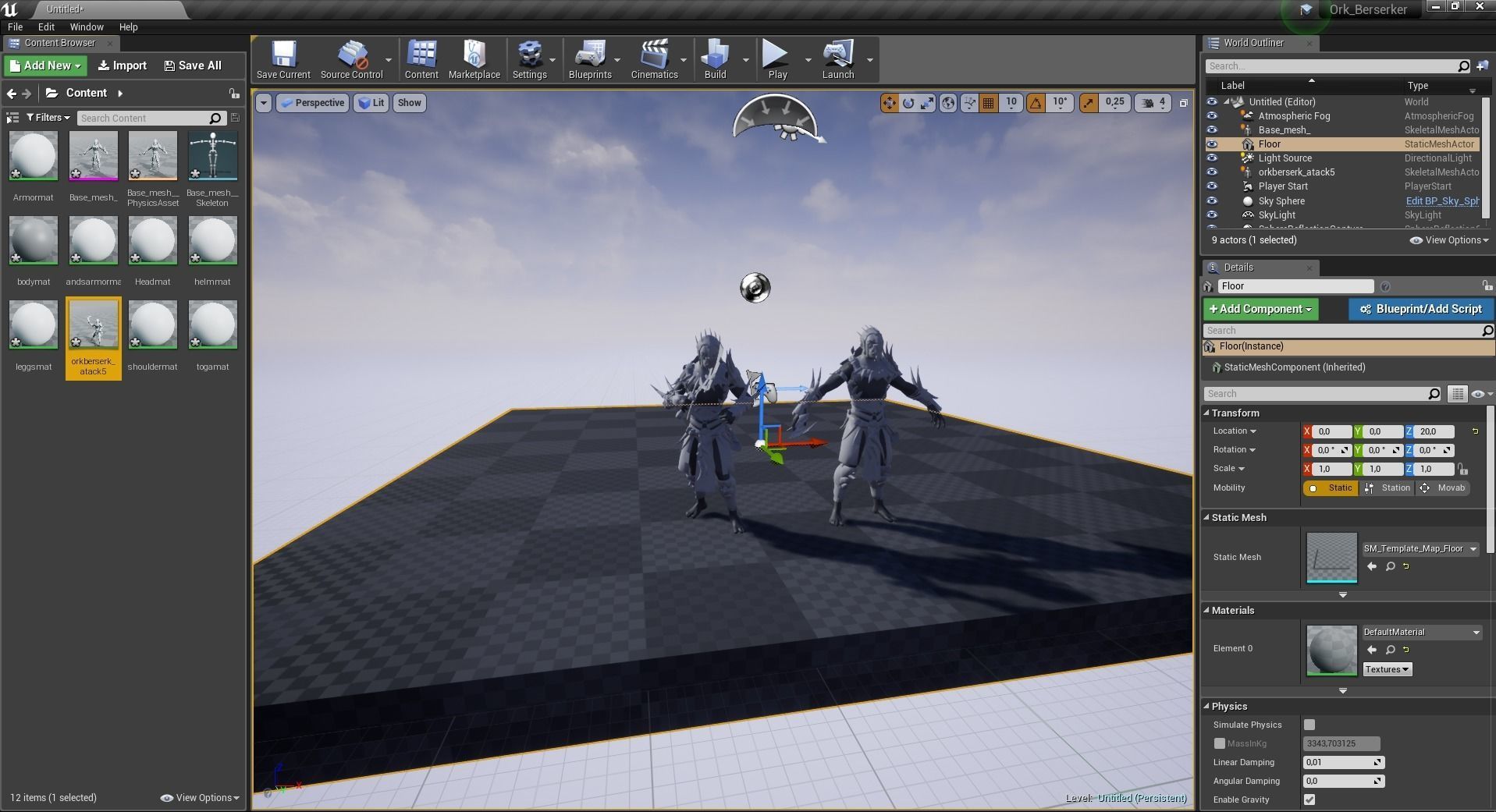Open the Help menu
The width and height of the screenshot is (1496, 812).
click(128, 27)
